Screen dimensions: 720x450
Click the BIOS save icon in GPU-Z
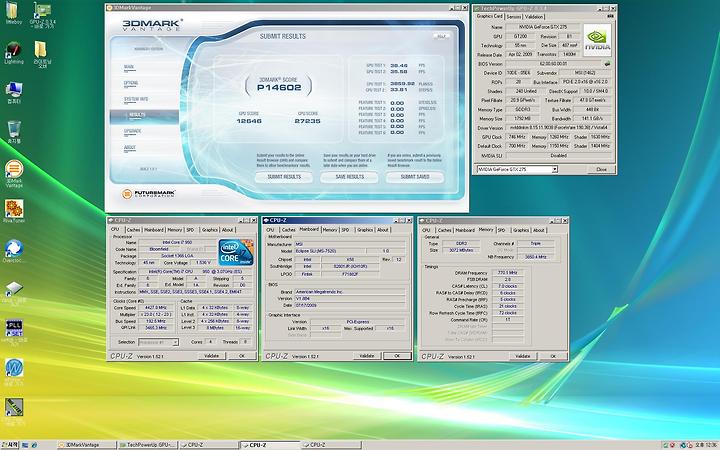click(x=608, y=64)
